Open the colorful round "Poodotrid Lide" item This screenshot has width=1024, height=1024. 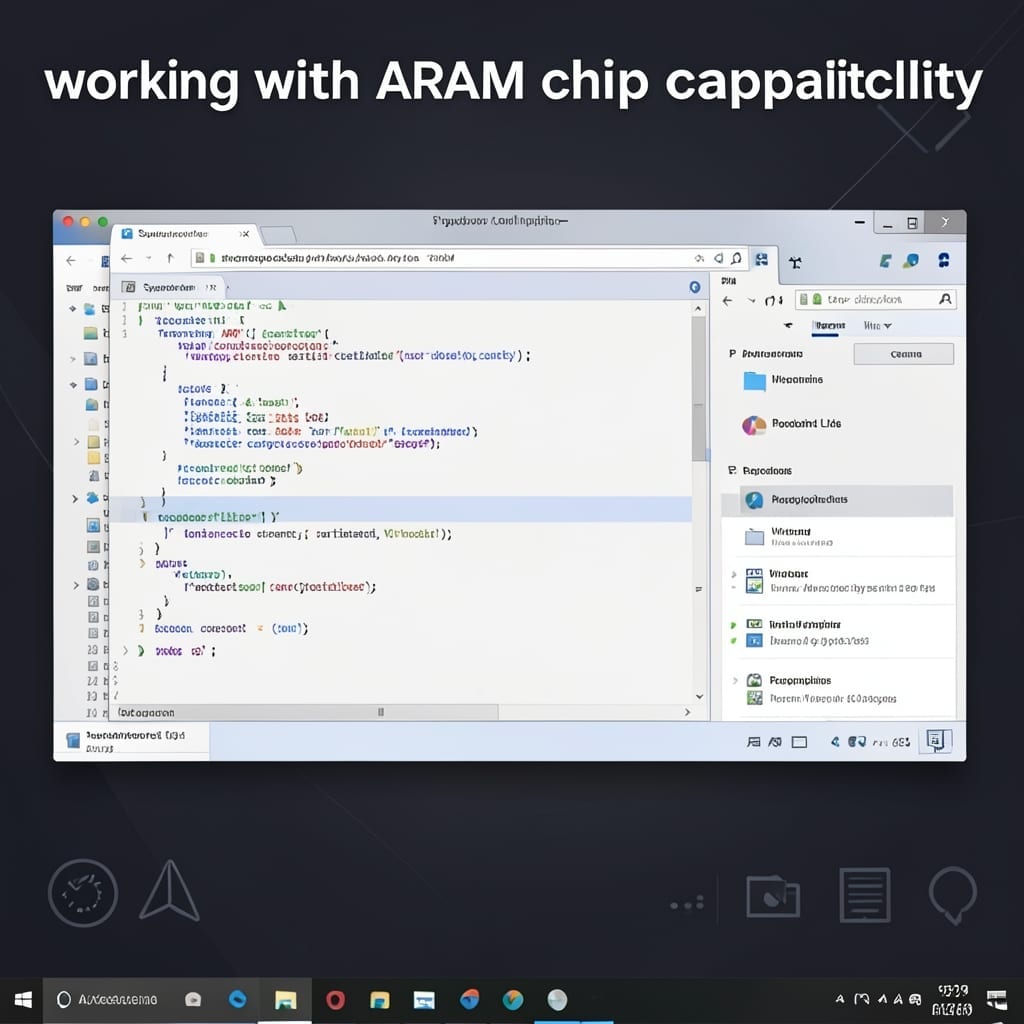pyautogui.click(x=792, y=424)
